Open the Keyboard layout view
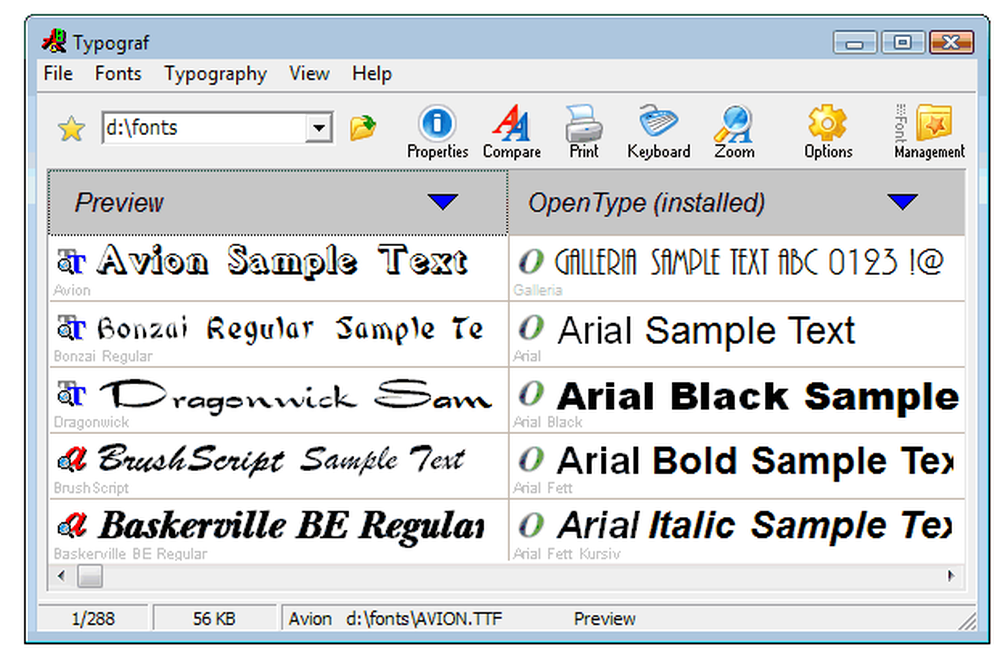Image resolution: width=1000 pixels, height=660 pixels. (658, 132)
